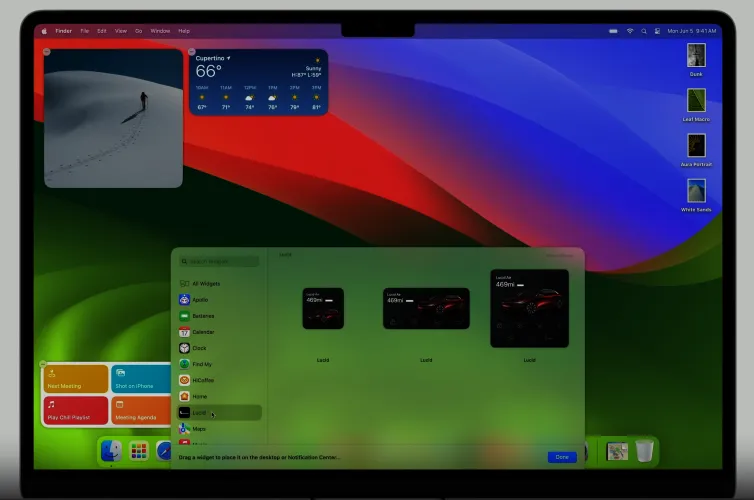Select Maps in the widget sidebar
754x500 pixels.
click(198, 428)
